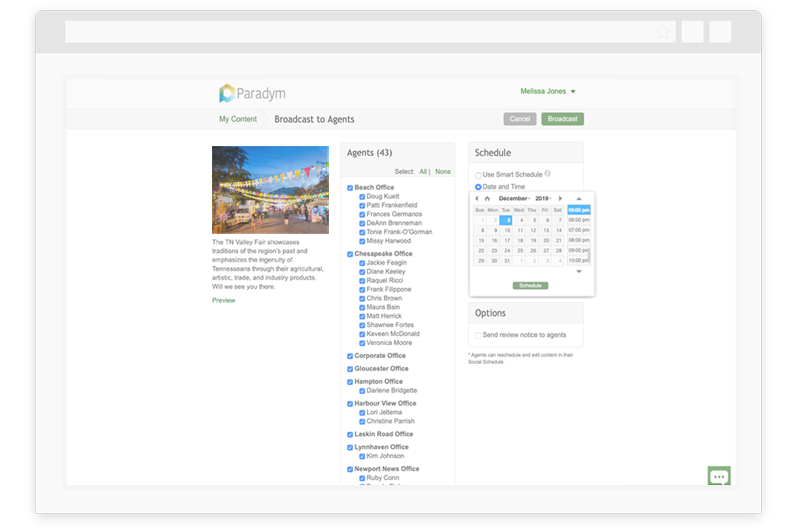796x531 pixels.
Task: Uncheck agent Matt Herrick
Action: click(362, 317)
